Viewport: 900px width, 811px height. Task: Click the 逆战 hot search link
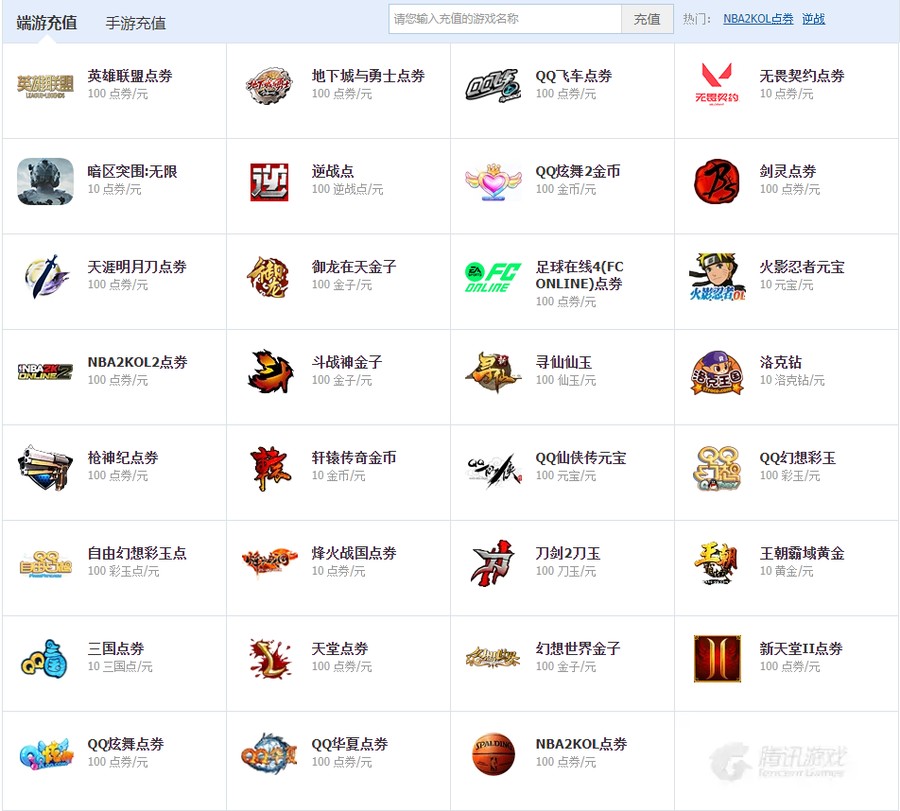click(813, 19)
